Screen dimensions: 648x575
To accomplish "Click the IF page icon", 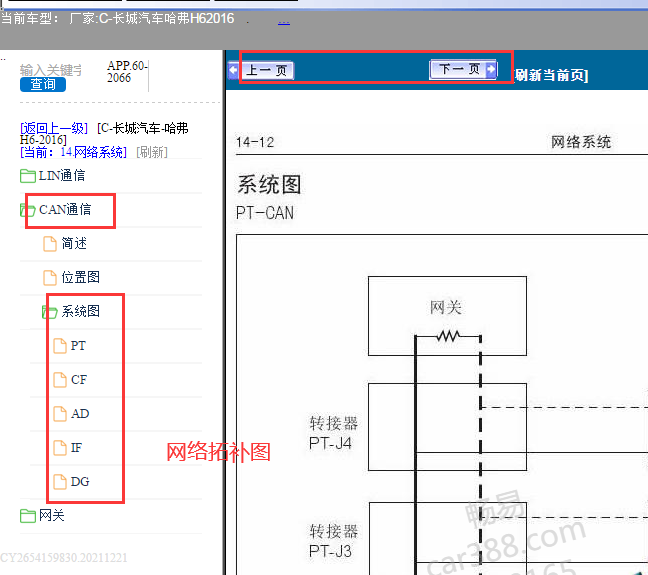I will click(x=60, y=447).
